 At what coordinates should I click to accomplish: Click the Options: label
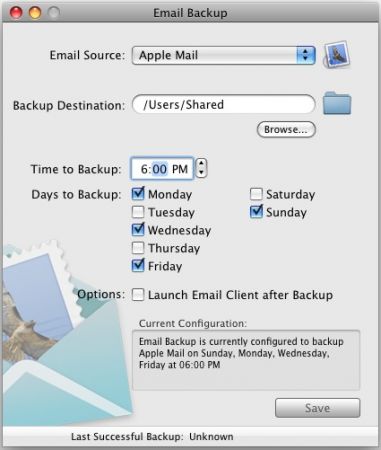[101, 294]
